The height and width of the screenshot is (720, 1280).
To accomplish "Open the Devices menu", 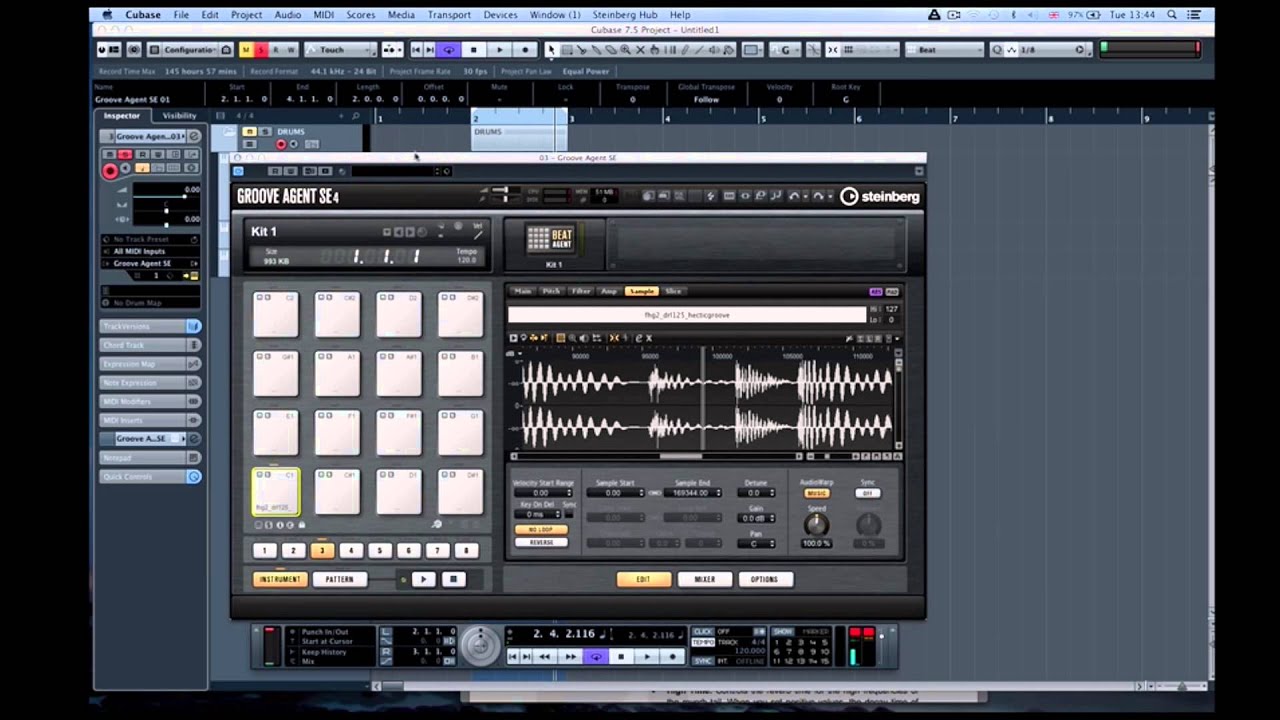I will (500, 15).
